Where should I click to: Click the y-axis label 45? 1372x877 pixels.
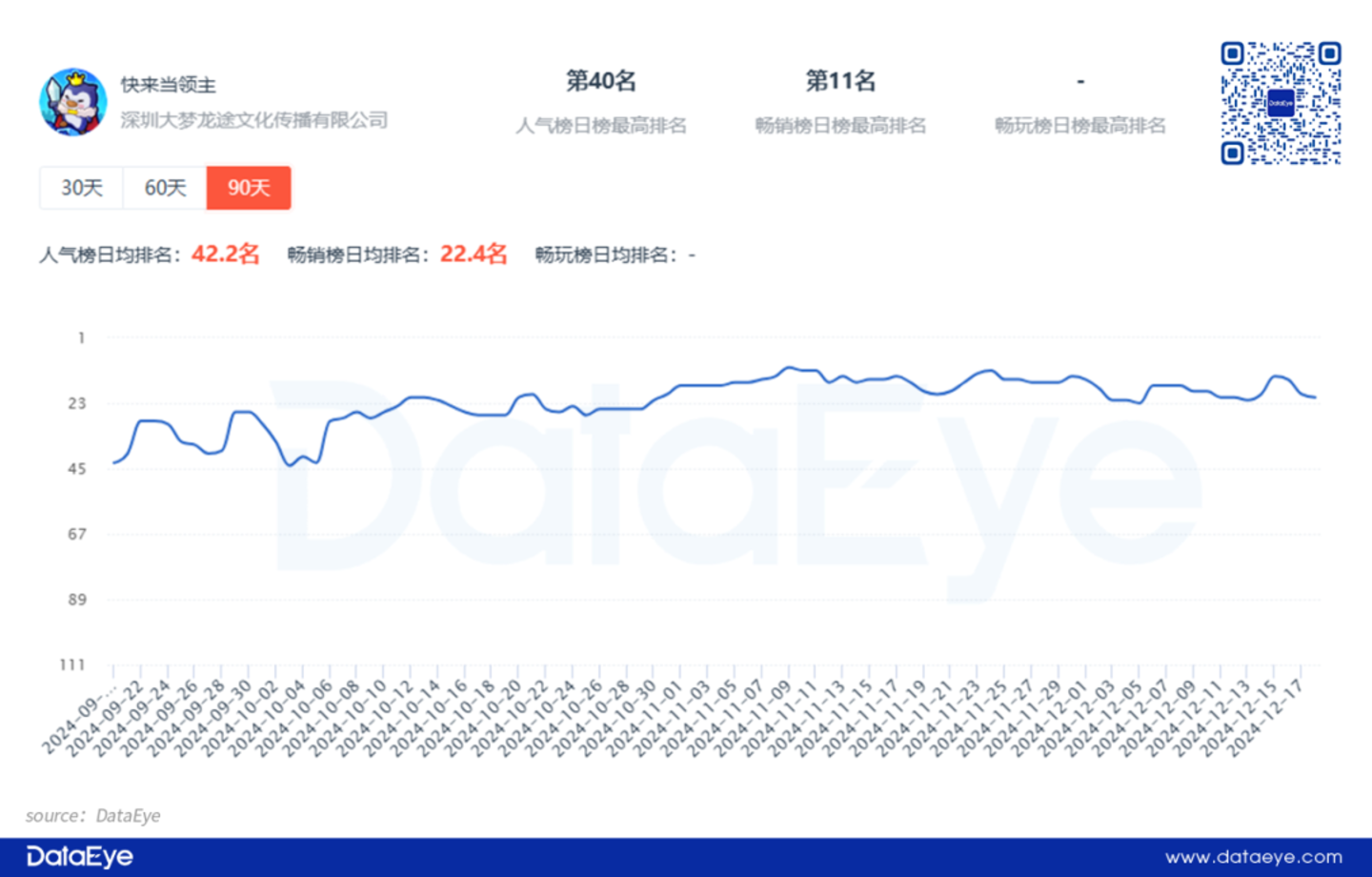click(77, 469)
